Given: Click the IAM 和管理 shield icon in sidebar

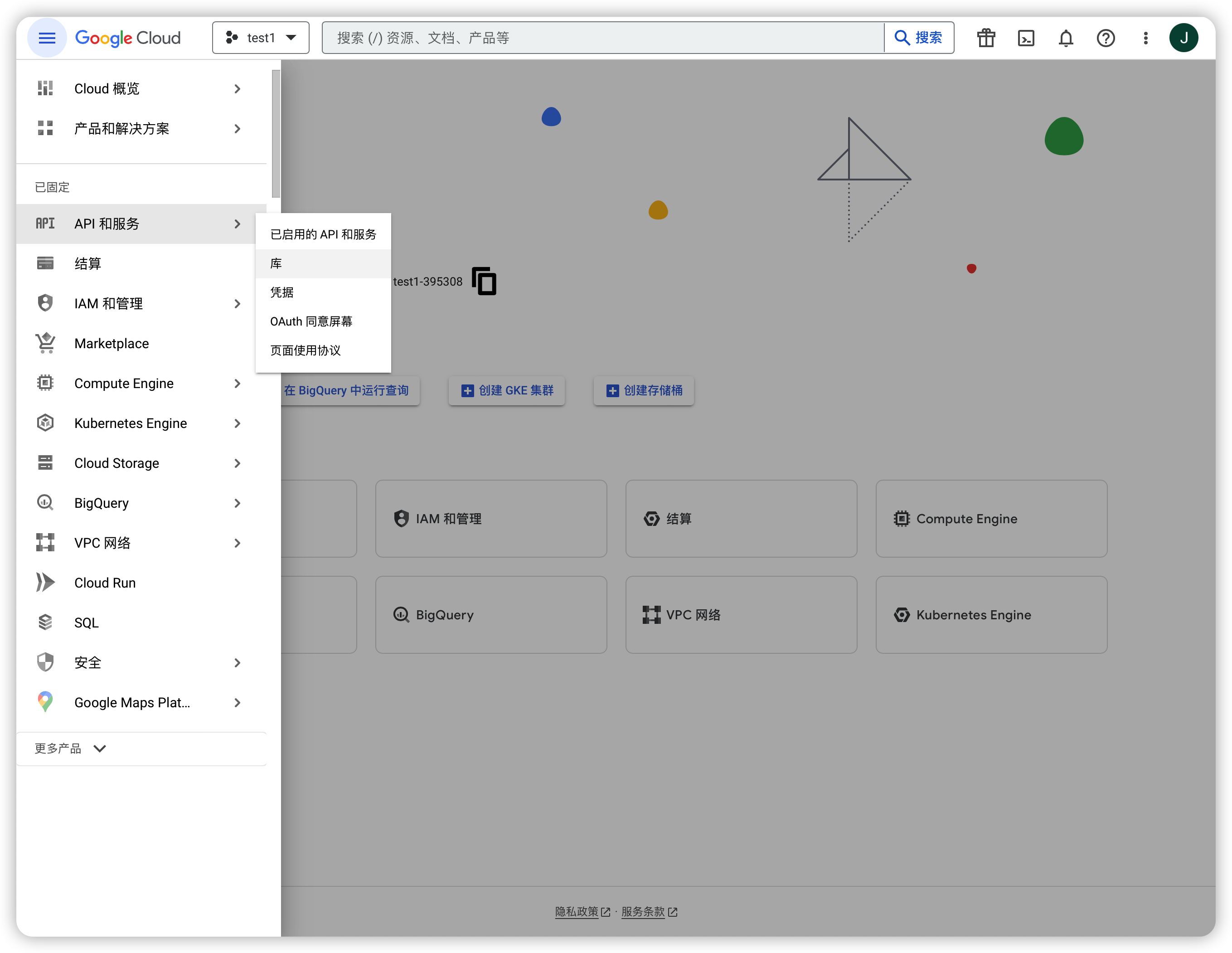Looking at the screenshot, I should (x=45, y=303).
